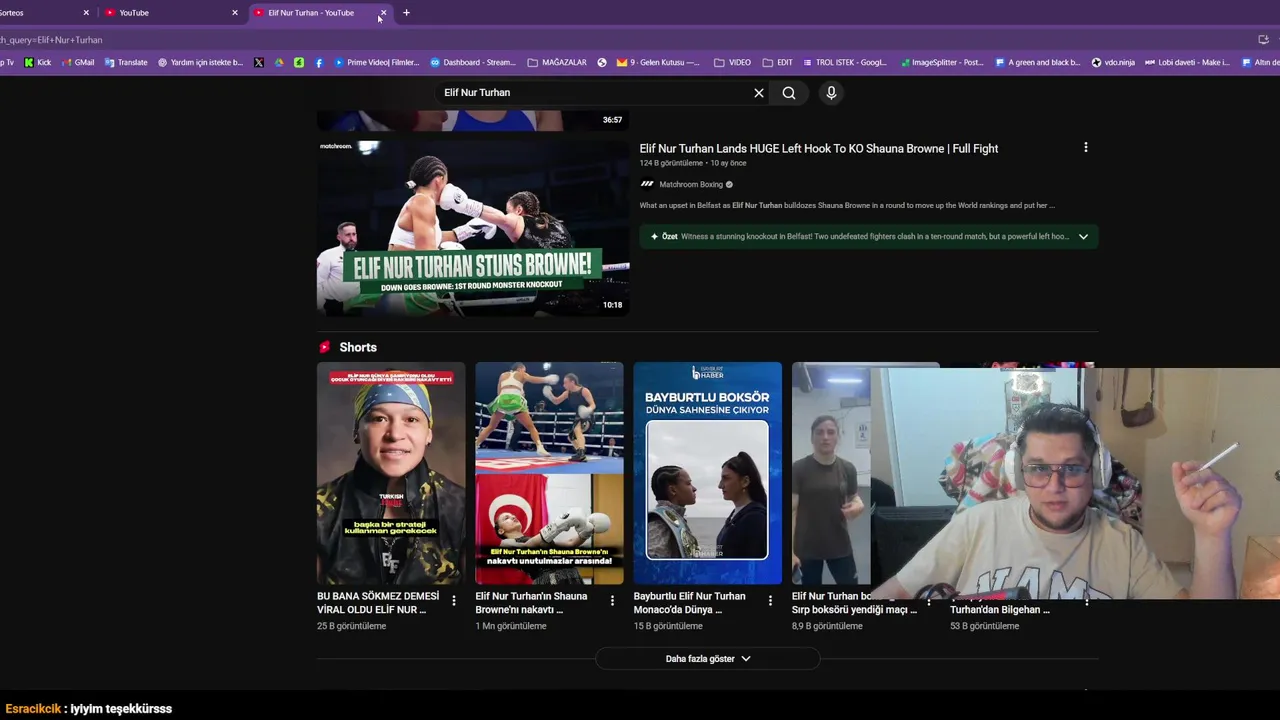Viewport: 1280px width, 720px height.
Task: Start voice search with the microphone icon
Action: tap(831, 93)
